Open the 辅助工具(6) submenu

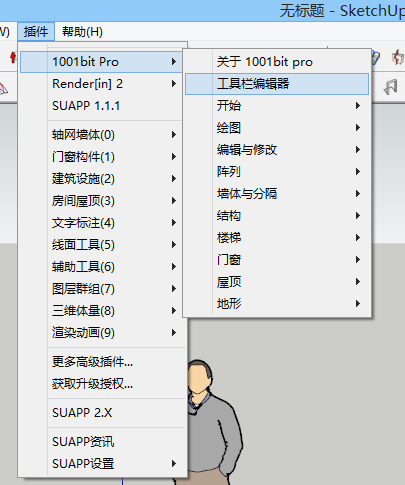click(x=101, y=267)
